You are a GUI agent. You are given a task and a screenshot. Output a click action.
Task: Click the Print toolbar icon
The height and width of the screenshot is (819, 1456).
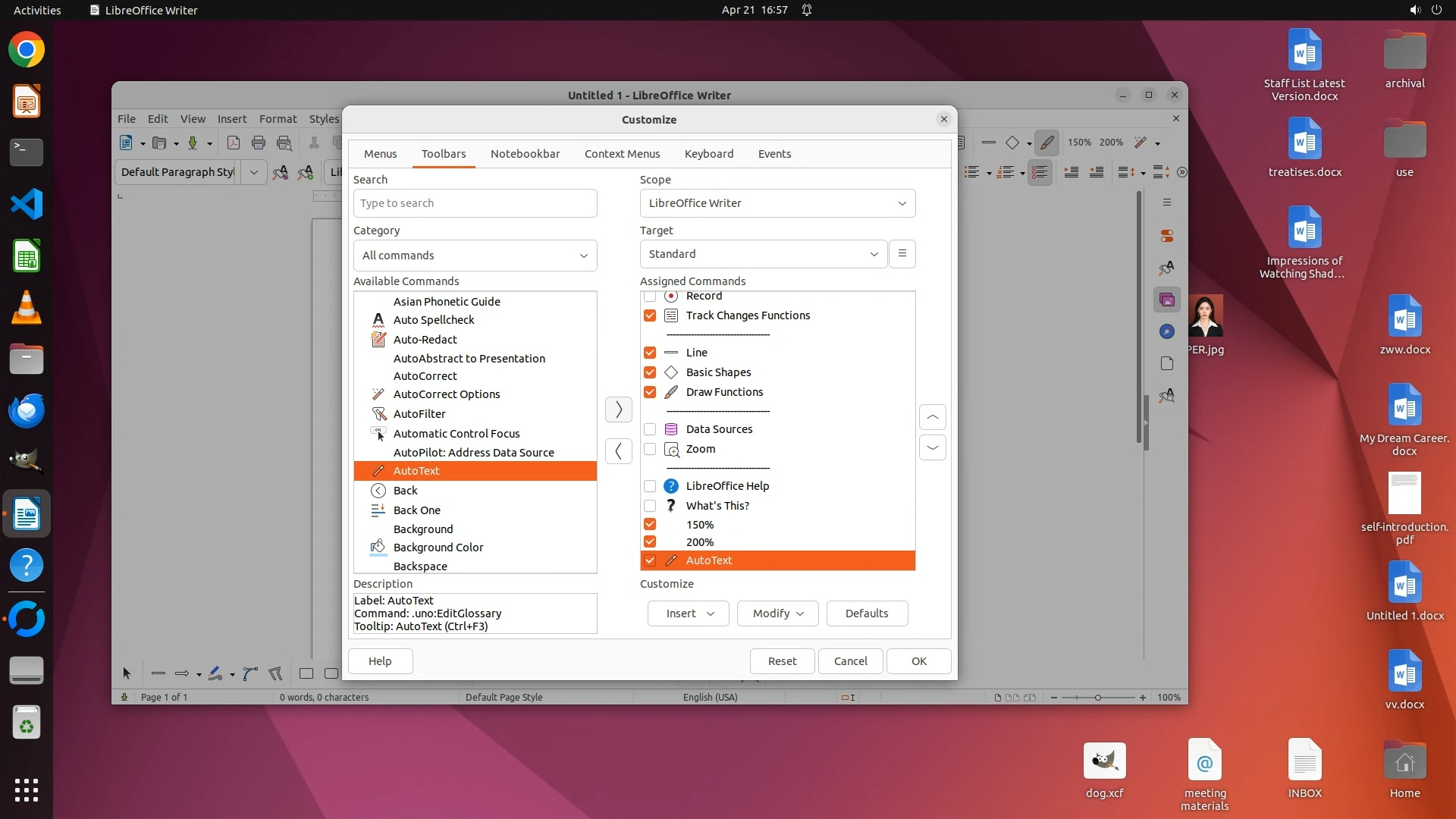259,143
